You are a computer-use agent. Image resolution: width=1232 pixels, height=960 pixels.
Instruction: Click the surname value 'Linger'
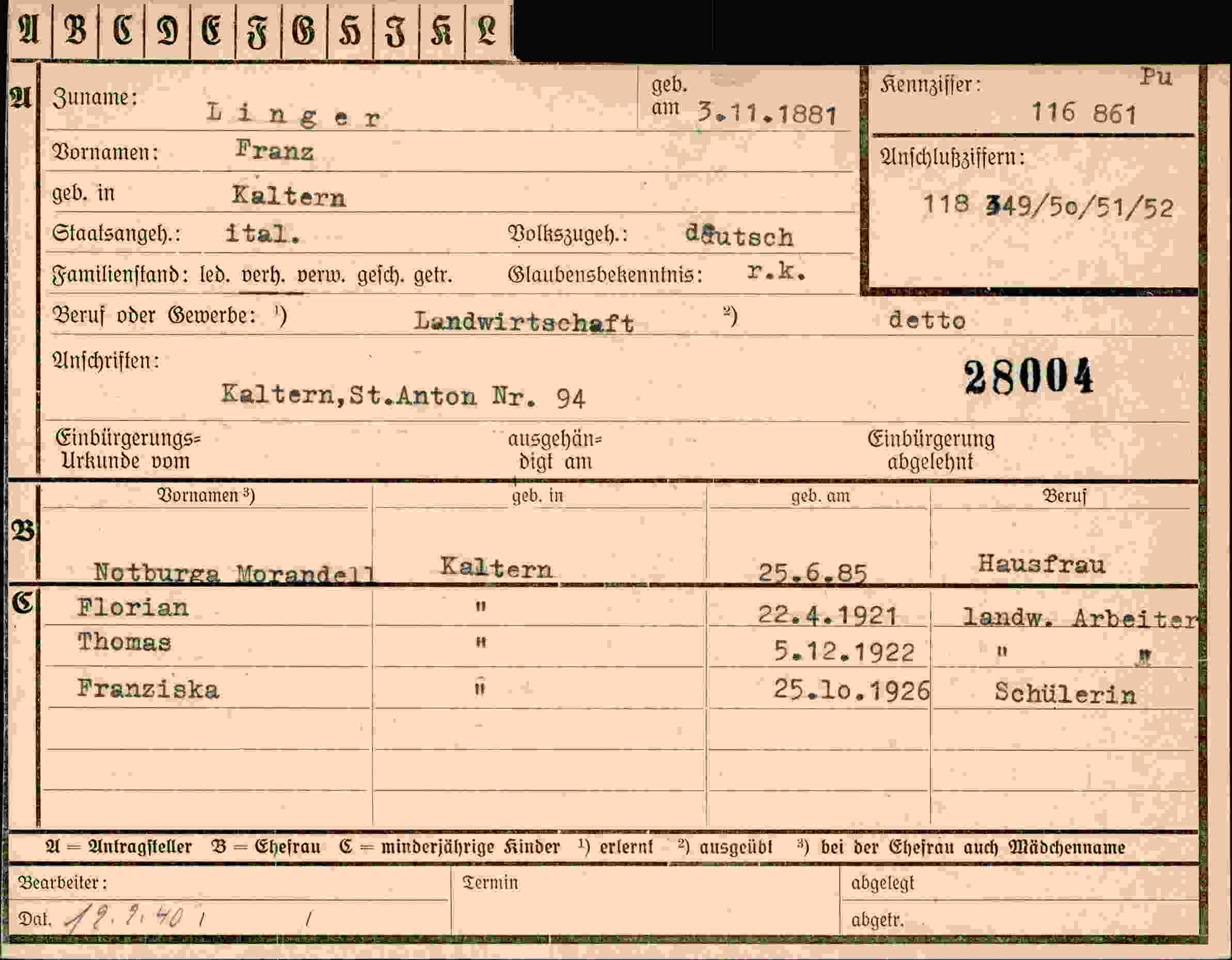(293, 115)
